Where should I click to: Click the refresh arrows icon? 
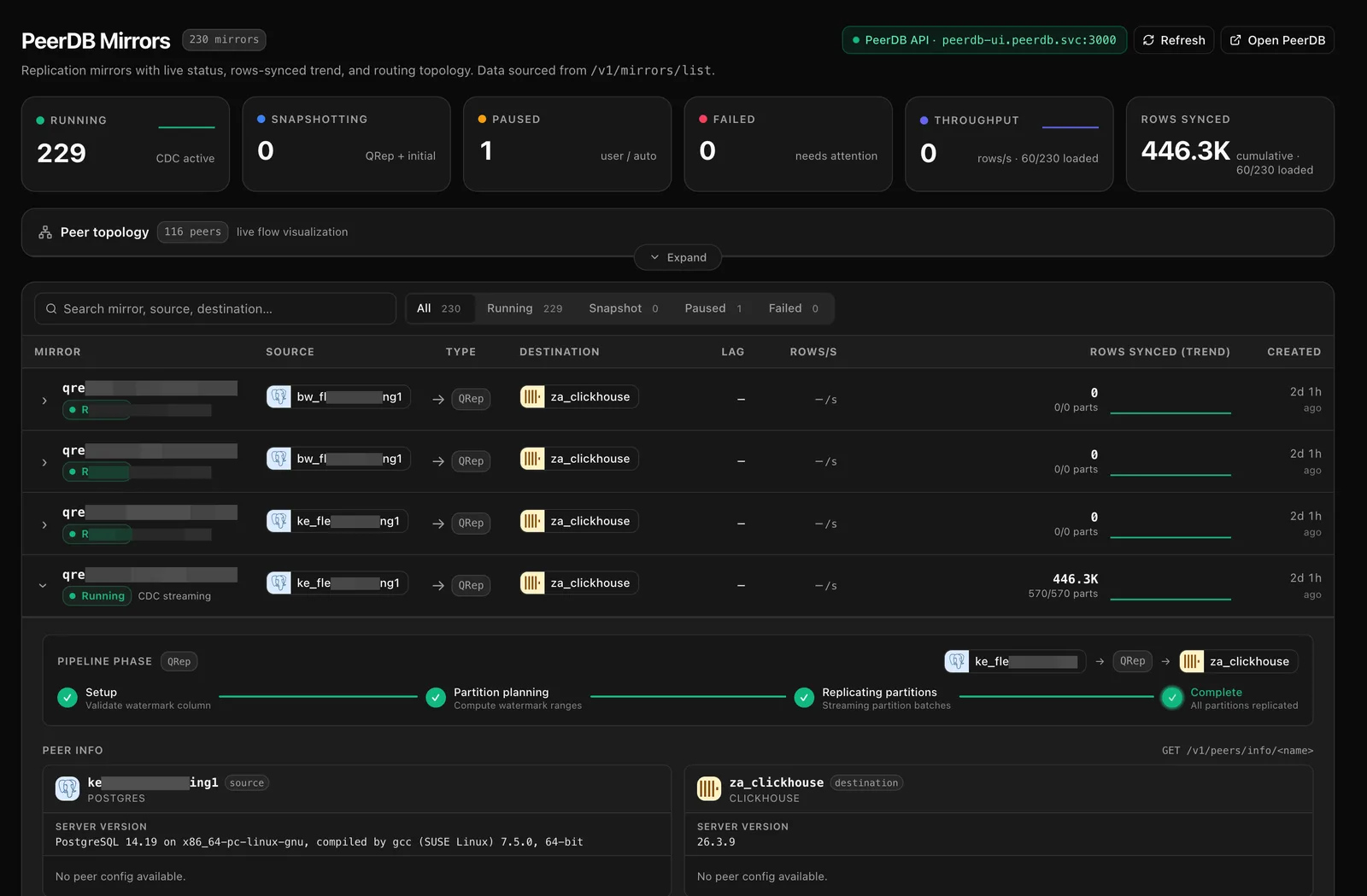(x=1148, y=40)
